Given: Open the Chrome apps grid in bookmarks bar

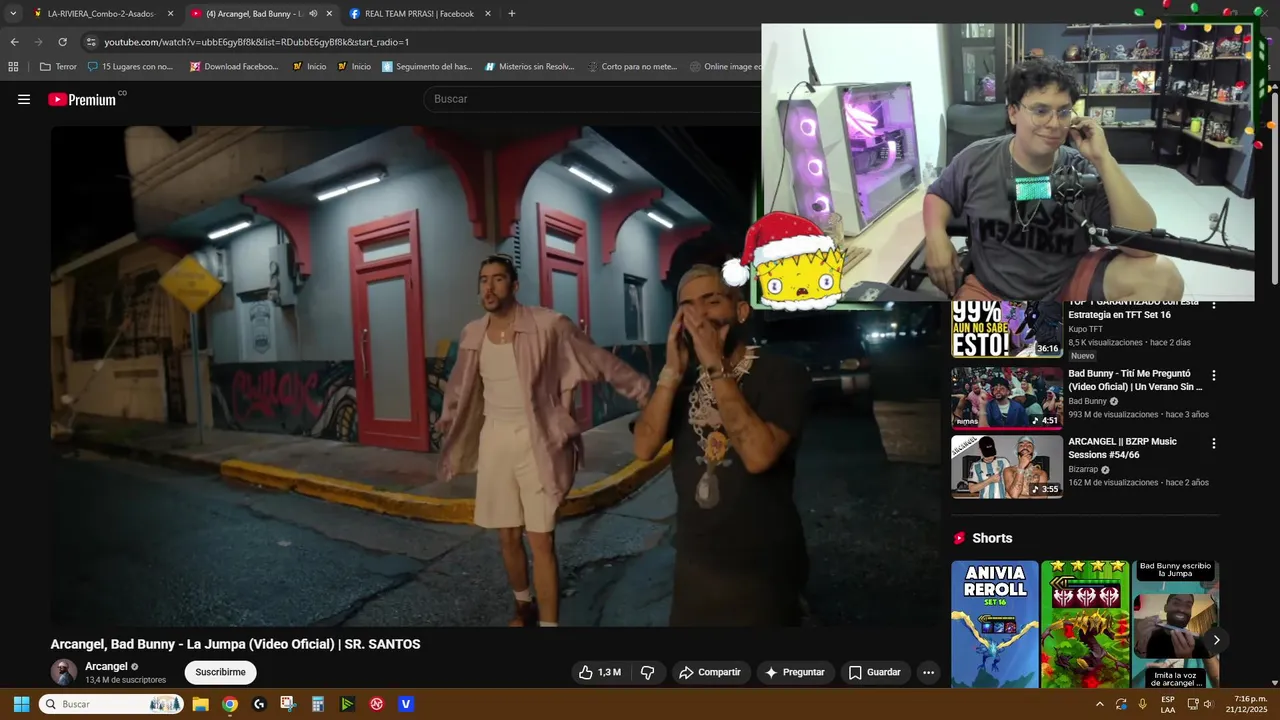Looking at the screenshot, I should coord(13,67).
